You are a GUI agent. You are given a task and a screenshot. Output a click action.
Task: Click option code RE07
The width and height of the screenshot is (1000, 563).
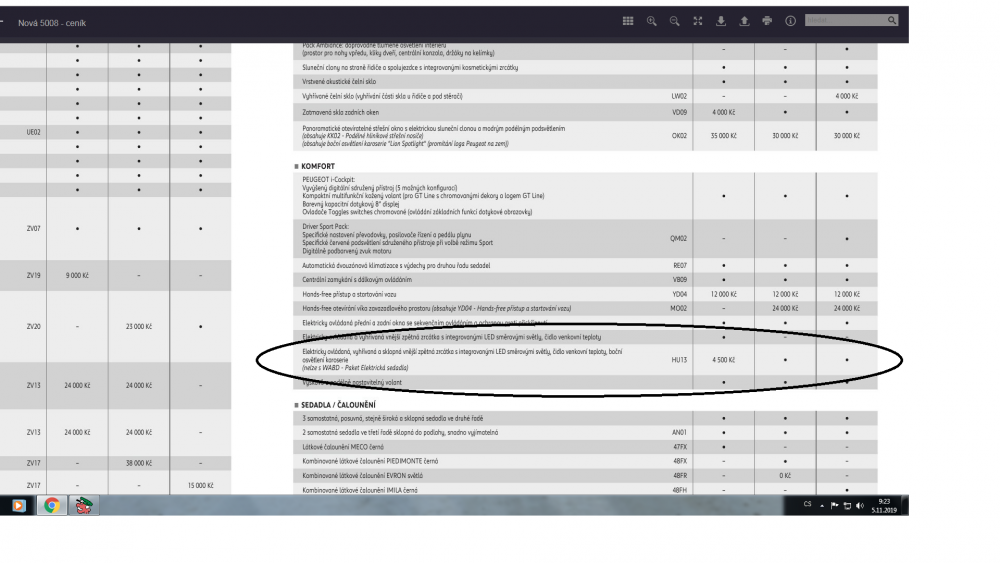click(x=680, y=265)
